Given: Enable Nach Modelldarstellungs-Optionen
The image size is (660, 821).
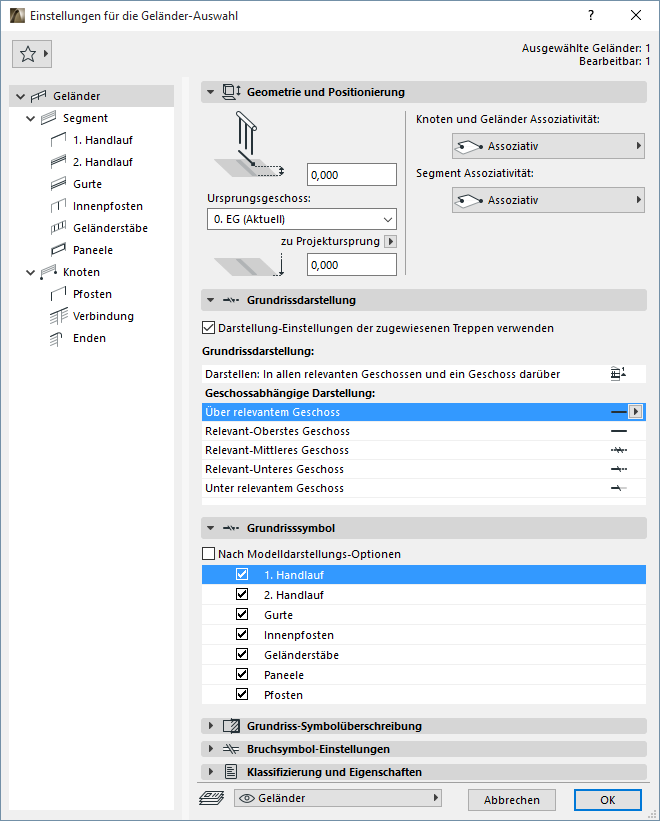Looking at the screenshot, I should (209, 552).
